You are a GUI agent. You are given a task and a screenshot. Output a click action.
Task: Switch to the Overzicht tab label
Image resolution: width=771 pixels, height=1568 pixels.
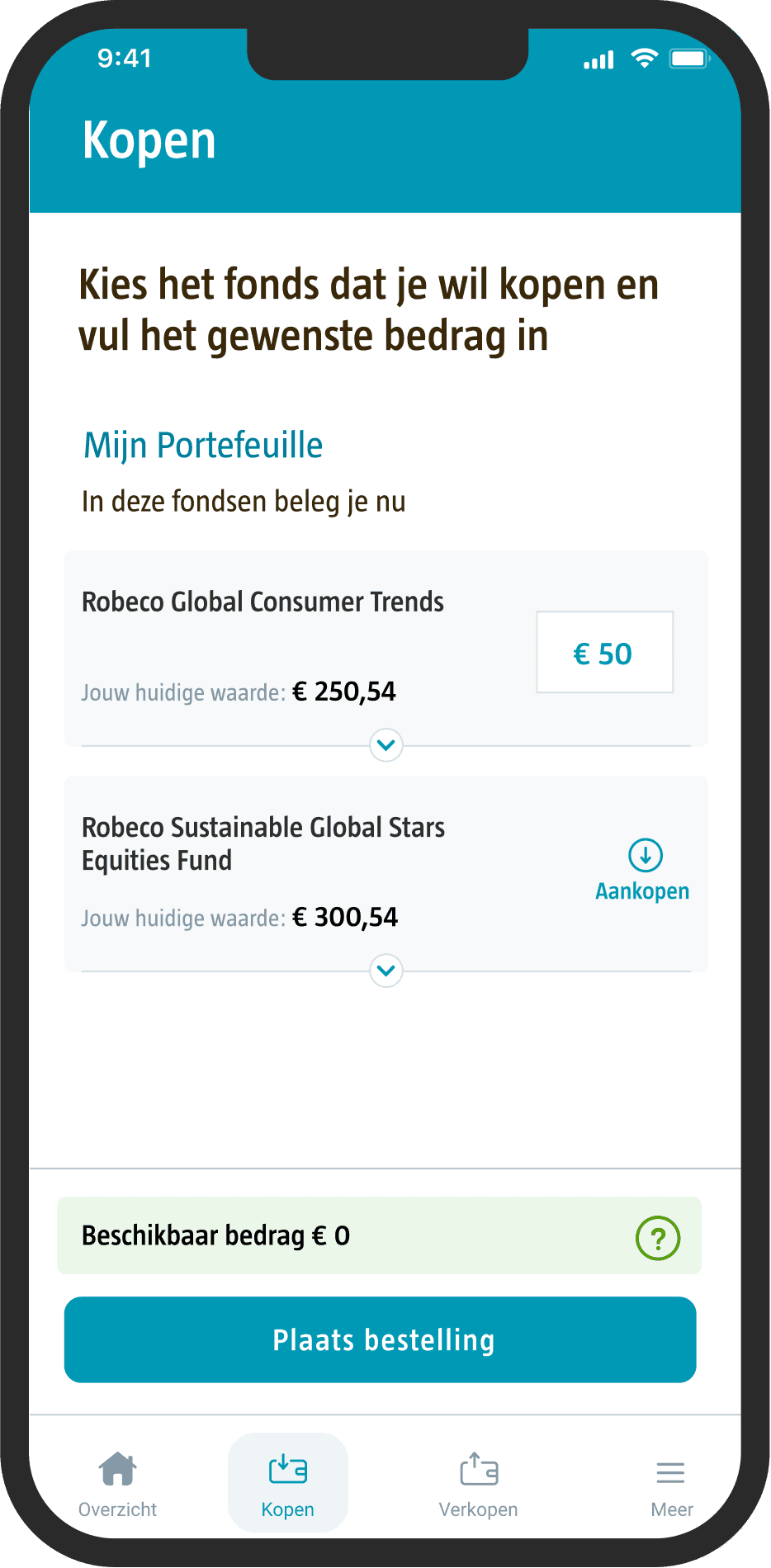(x=117, y=1509)
